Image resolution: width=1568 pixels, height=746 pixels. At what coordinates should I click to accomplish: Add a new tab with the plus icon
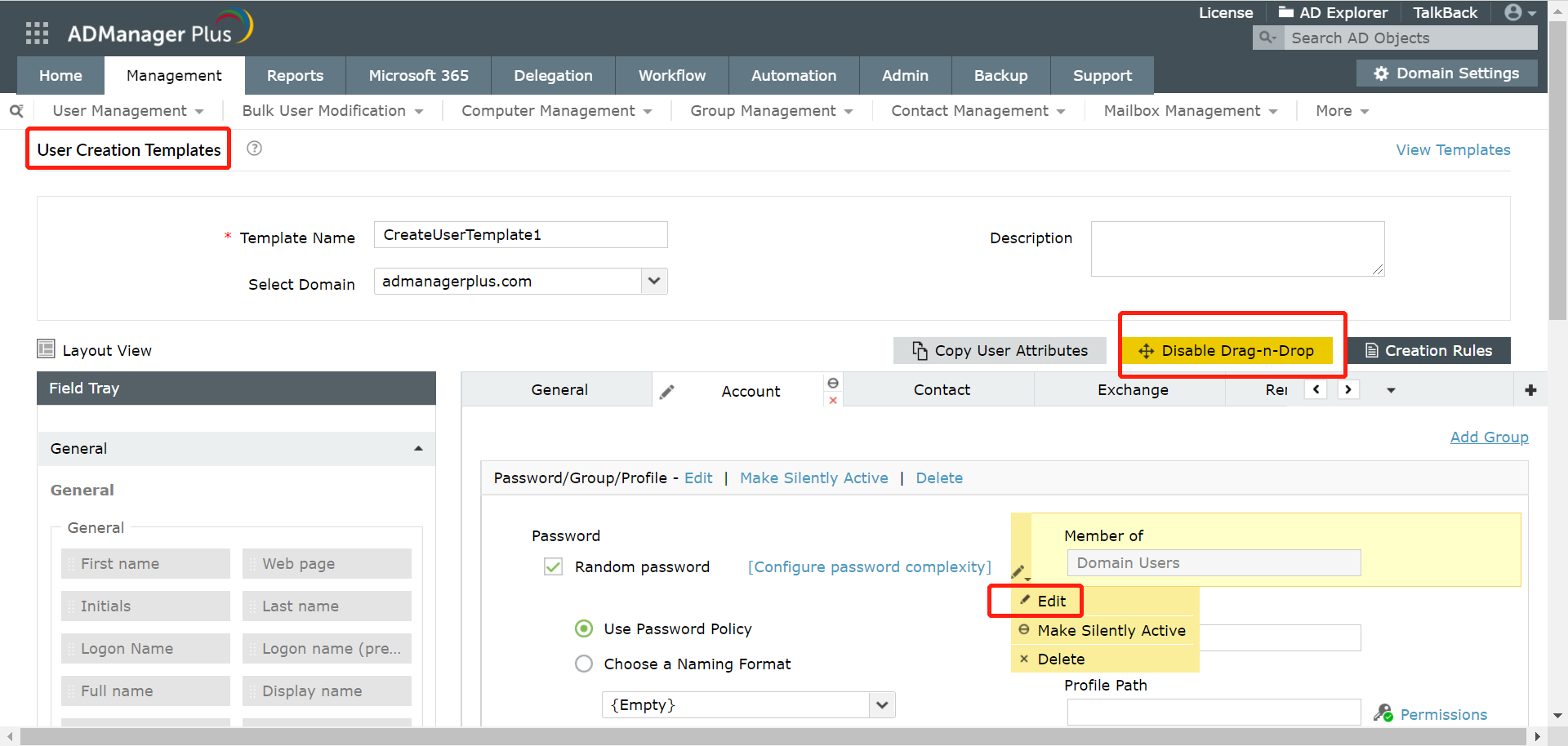point(1530,390)
